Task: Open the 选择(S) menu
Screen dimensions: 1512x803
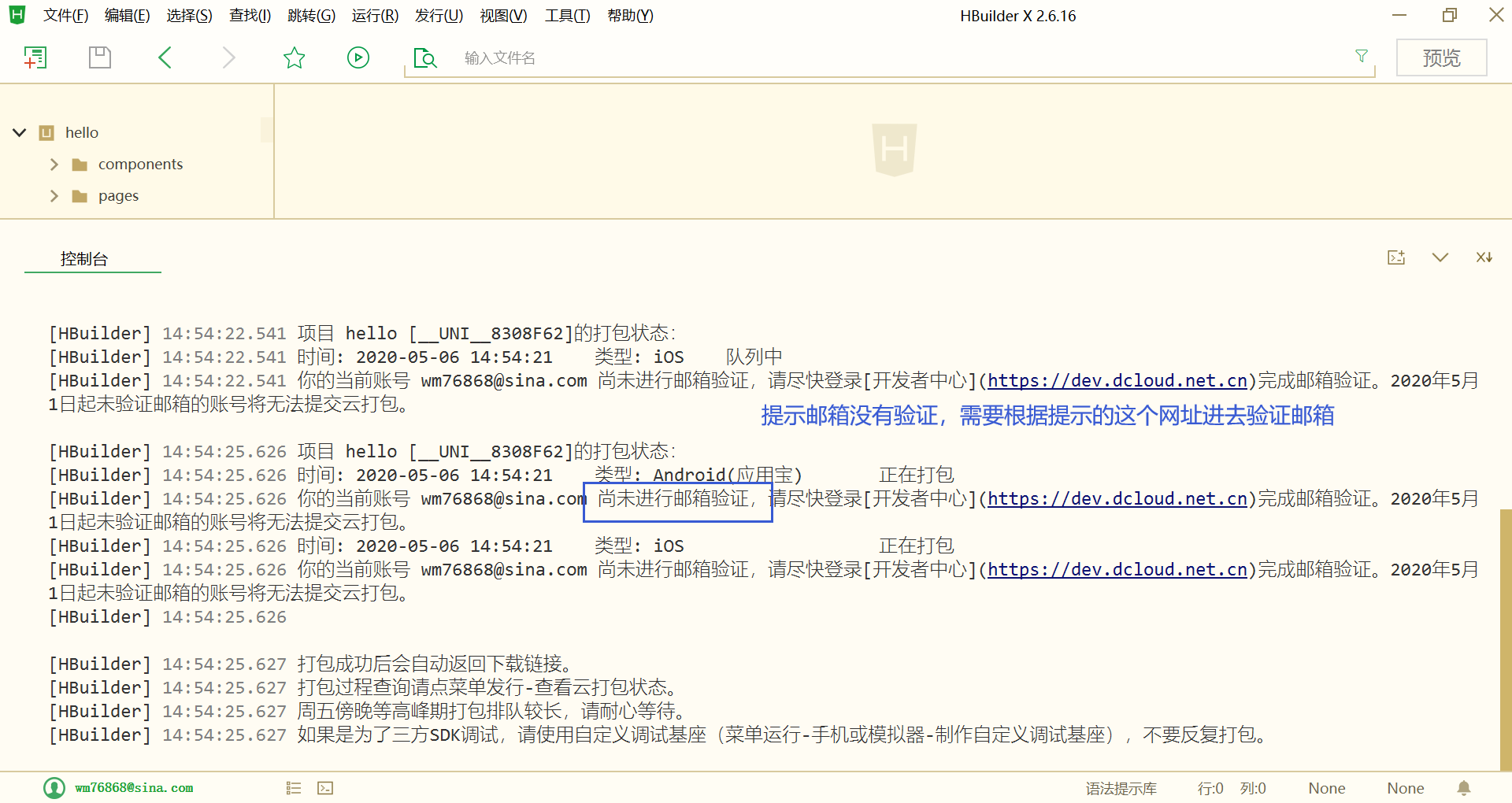Action: coord(190,16)
